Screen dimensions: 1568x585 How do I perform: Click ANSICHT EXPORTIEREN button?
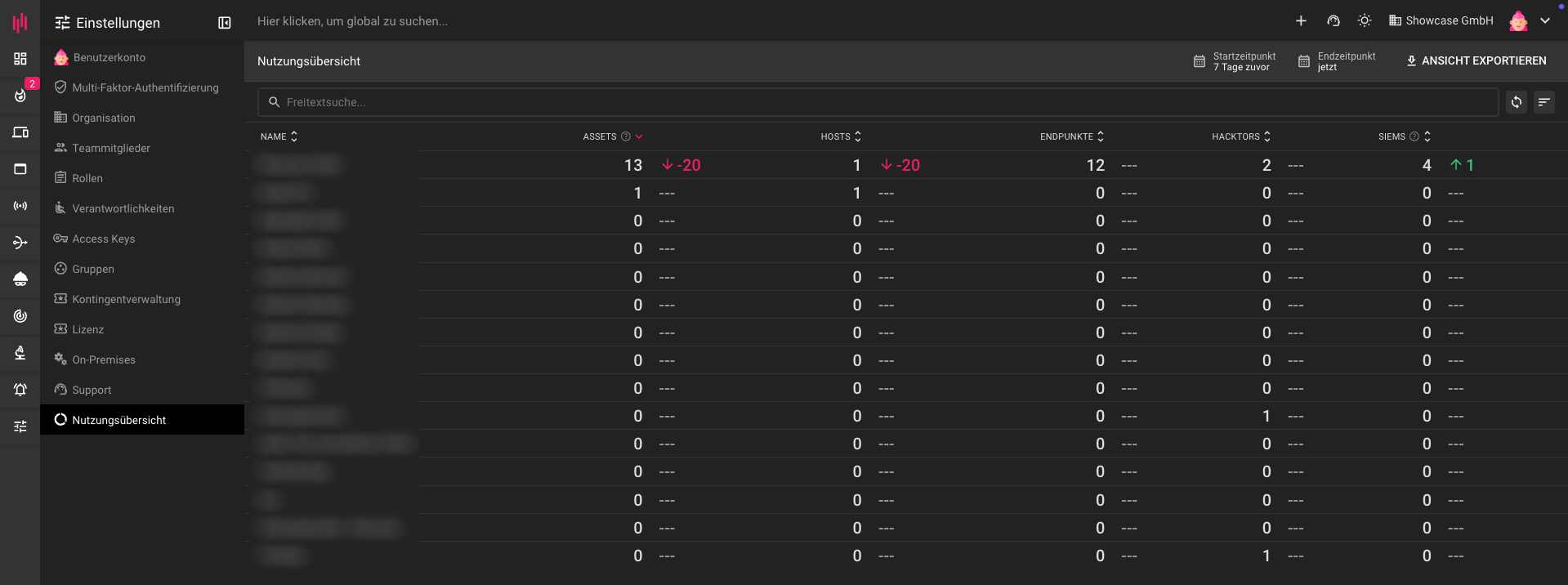click(1476, 61)
